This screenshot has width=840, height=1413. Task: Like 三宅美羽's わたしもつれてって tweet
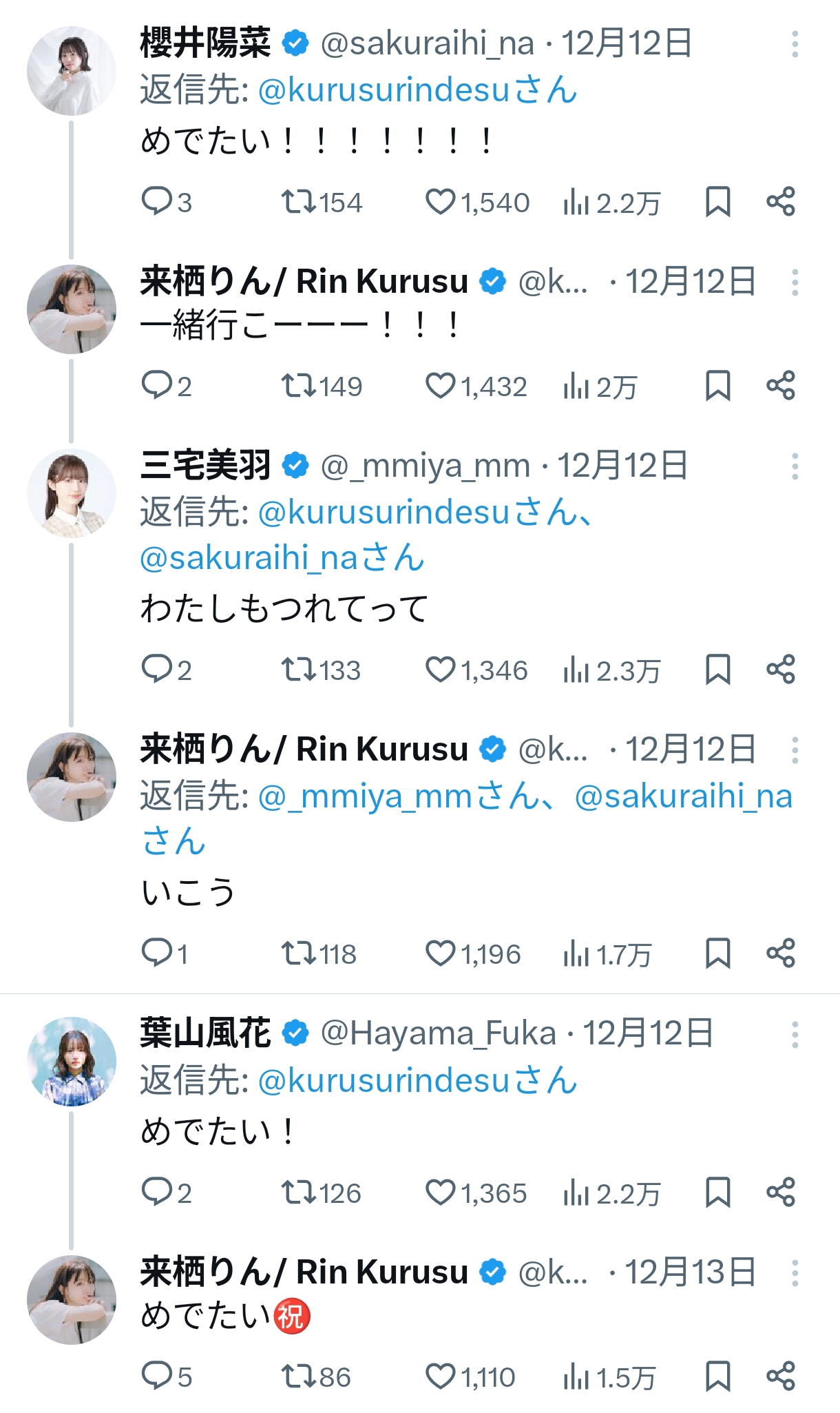(441, 670)
